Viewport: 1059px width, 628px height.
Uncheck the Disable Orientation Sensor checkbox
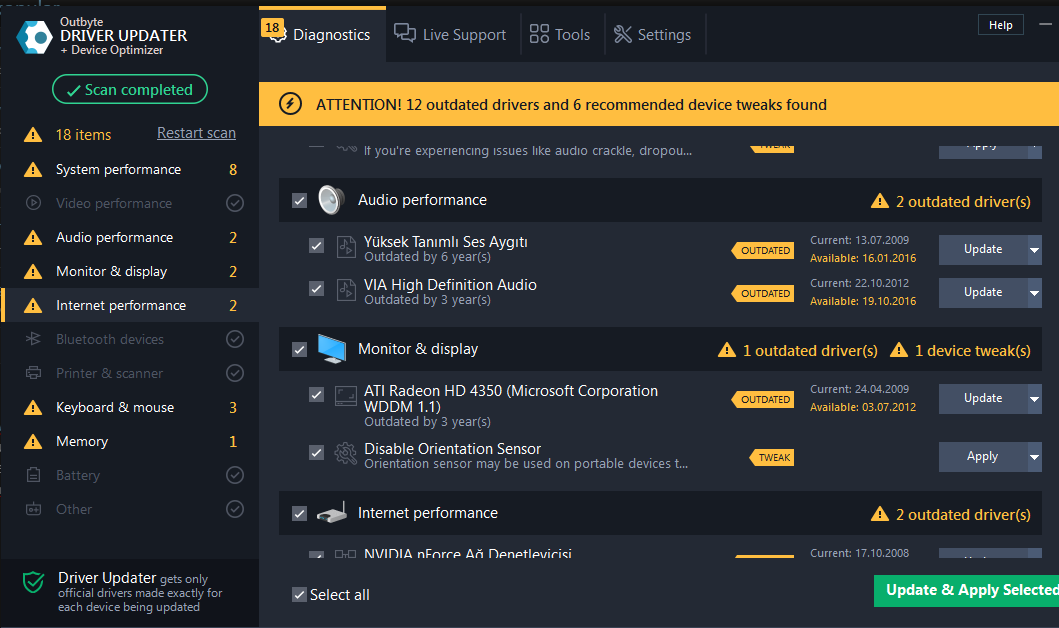316,452
